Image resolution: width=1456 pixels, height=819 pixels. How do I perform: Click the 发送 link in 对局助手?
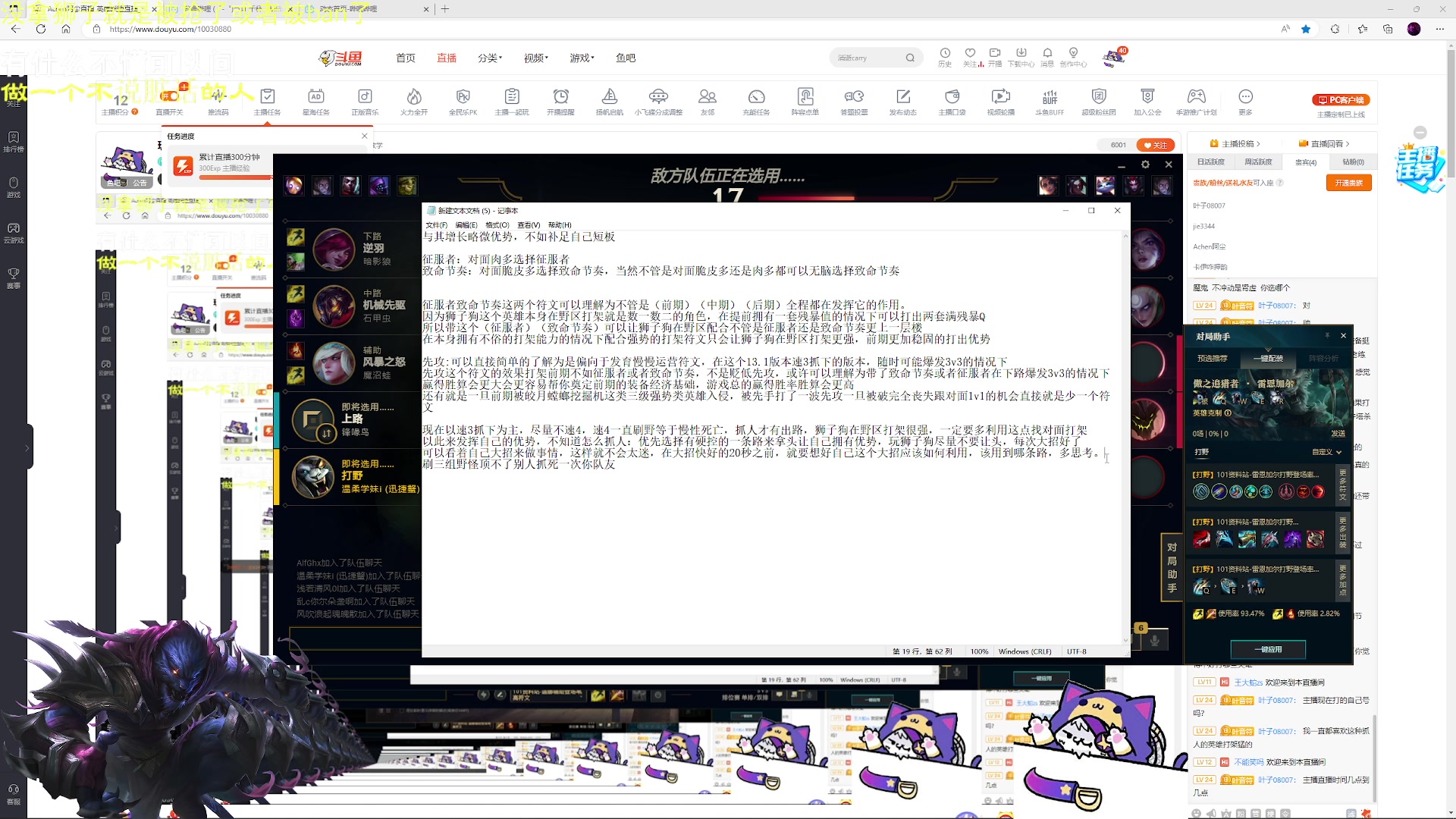1338,434
